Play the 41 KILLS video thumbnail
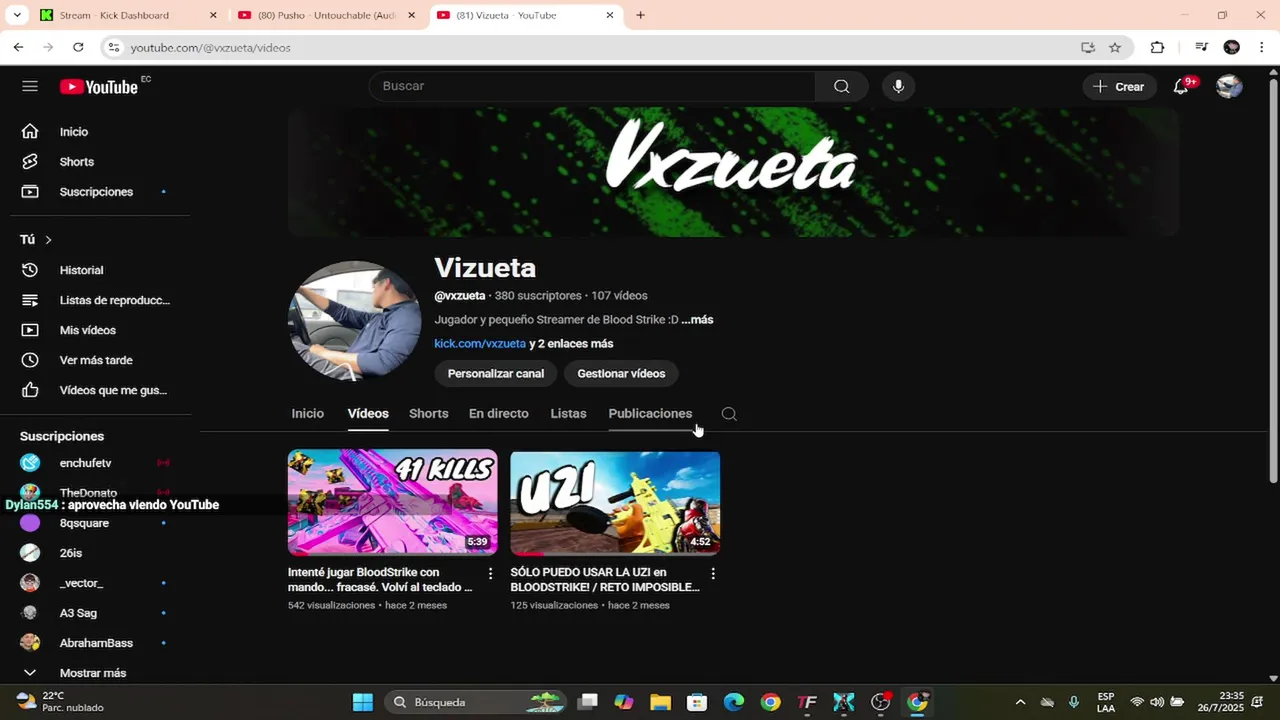Screen dimensions: 1280x720 (392, 503)
